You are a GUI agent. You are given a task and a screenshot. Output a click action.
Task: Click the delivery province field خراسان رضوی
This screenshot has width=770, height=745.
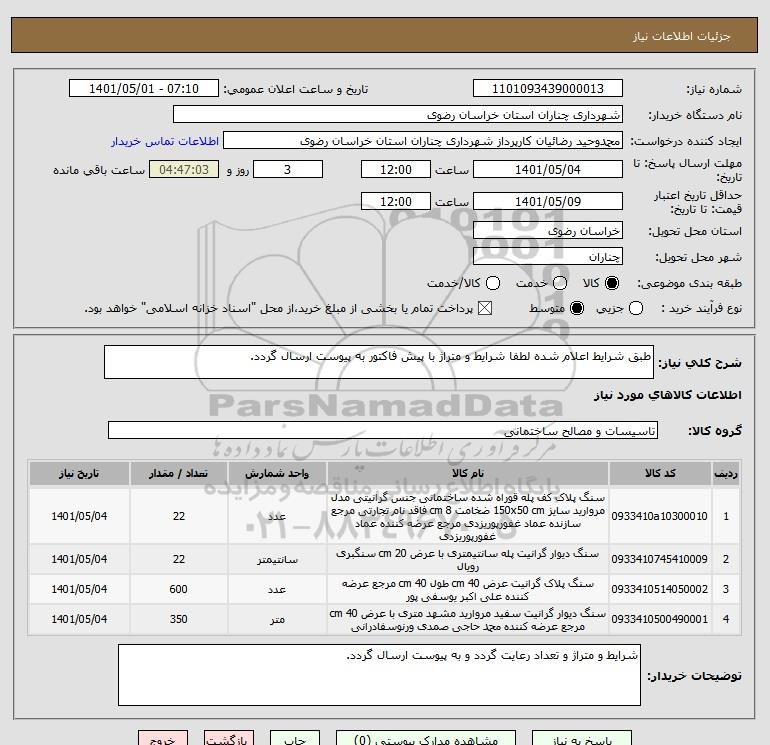click(548, 230)
